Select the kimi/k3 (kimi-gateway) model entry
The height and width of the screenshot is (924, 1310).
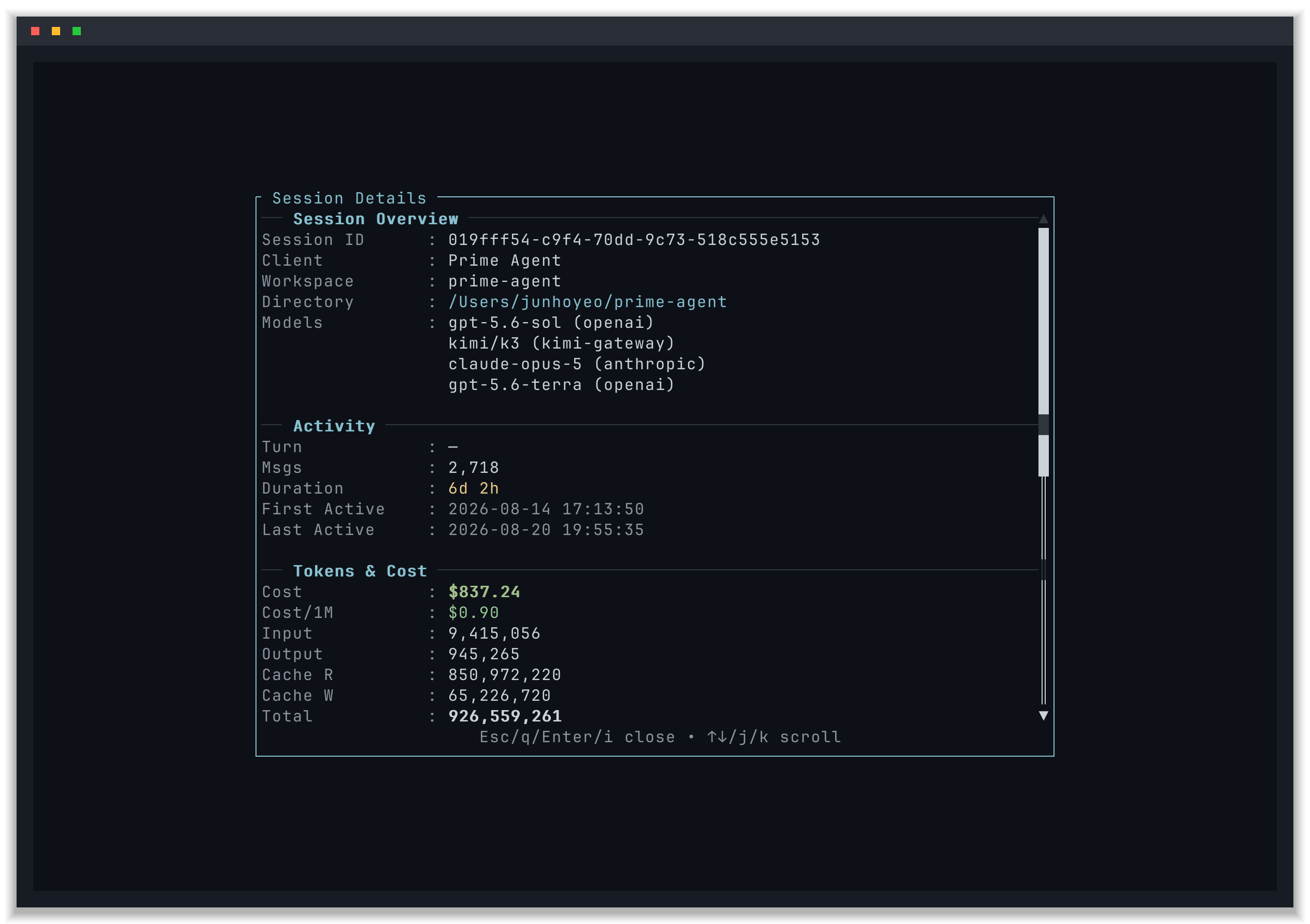[x=561, y=343]
